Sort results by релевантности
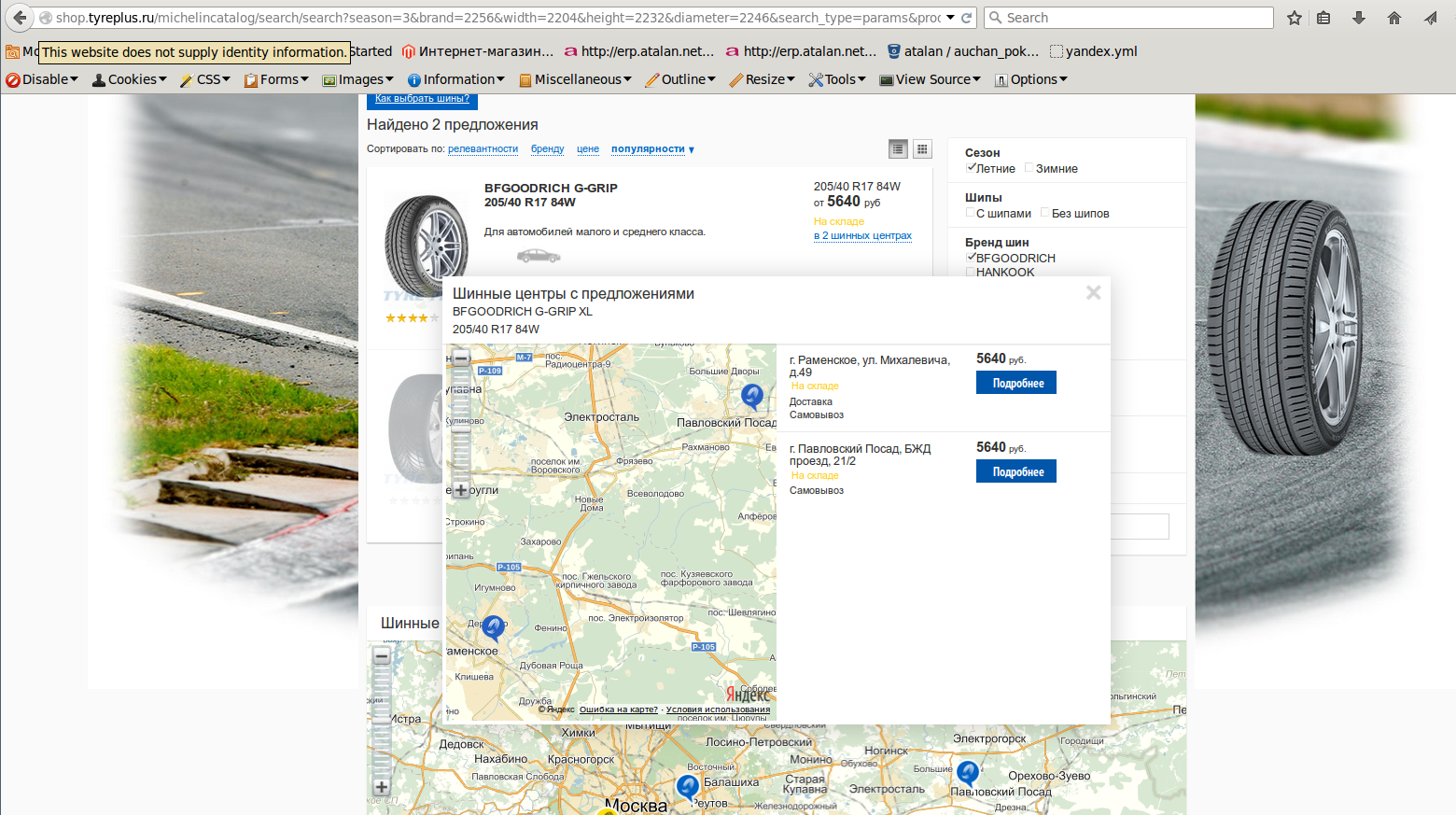The height and width of the screenshot is (815, 1456). (x=483, y=149)
